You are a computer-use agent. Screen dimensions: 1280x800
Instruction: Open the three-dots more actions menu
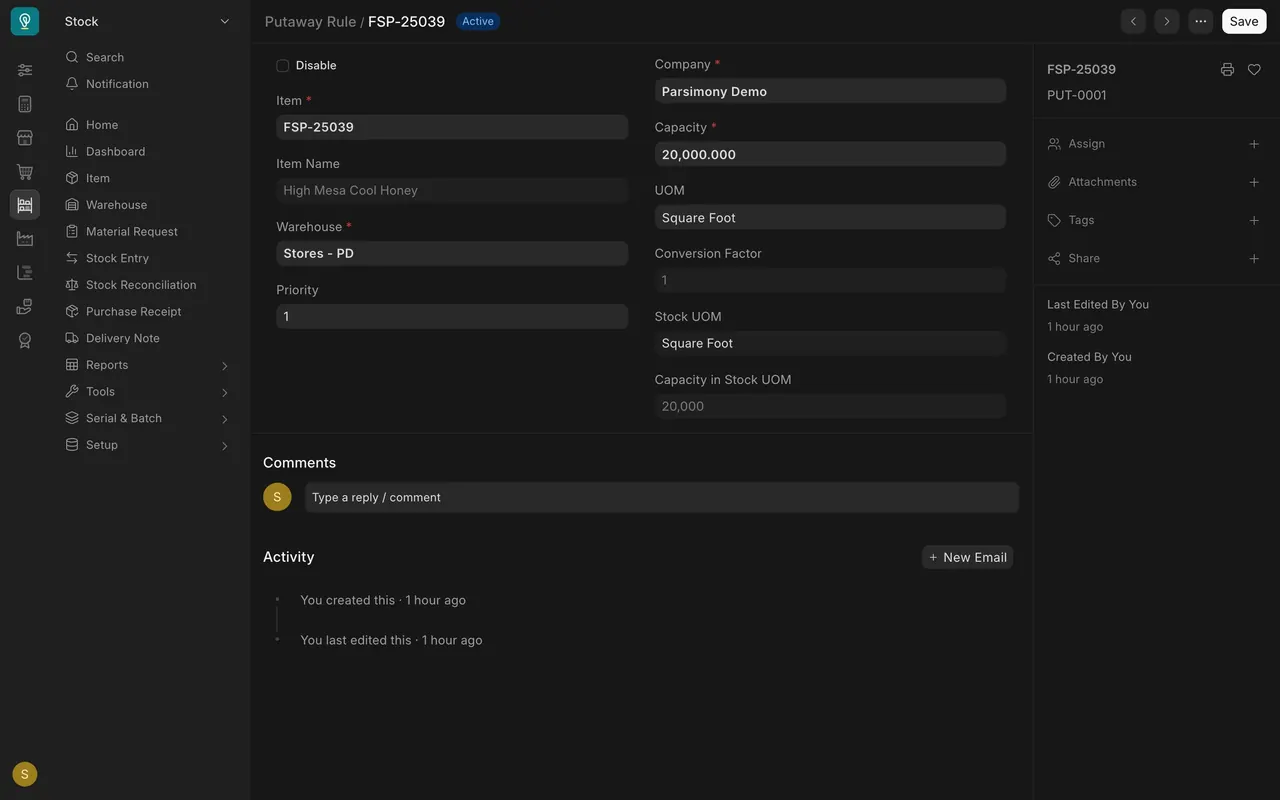point(1200,21)
